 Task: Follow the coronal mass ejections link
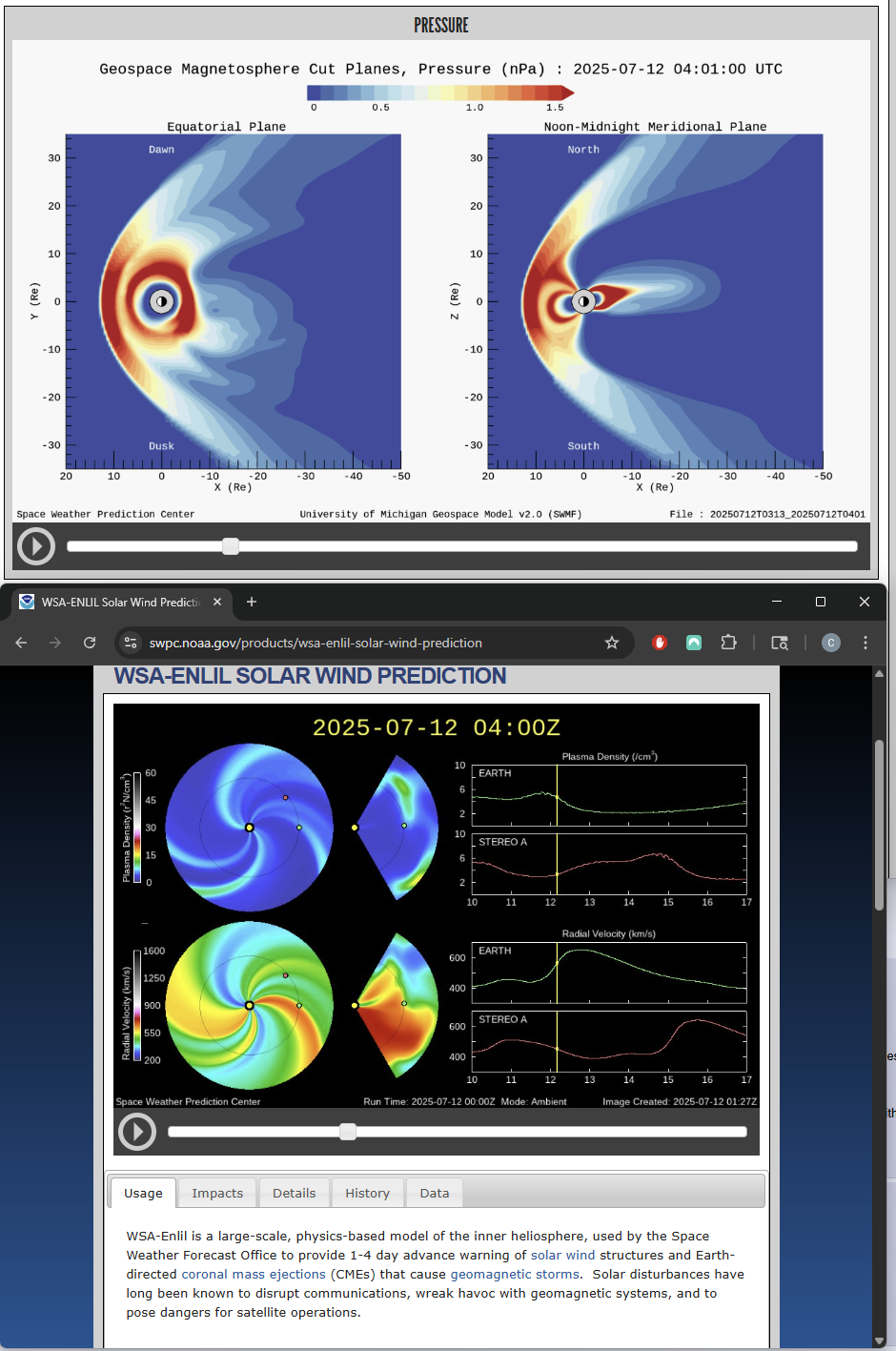click(x=254, y=1274)
